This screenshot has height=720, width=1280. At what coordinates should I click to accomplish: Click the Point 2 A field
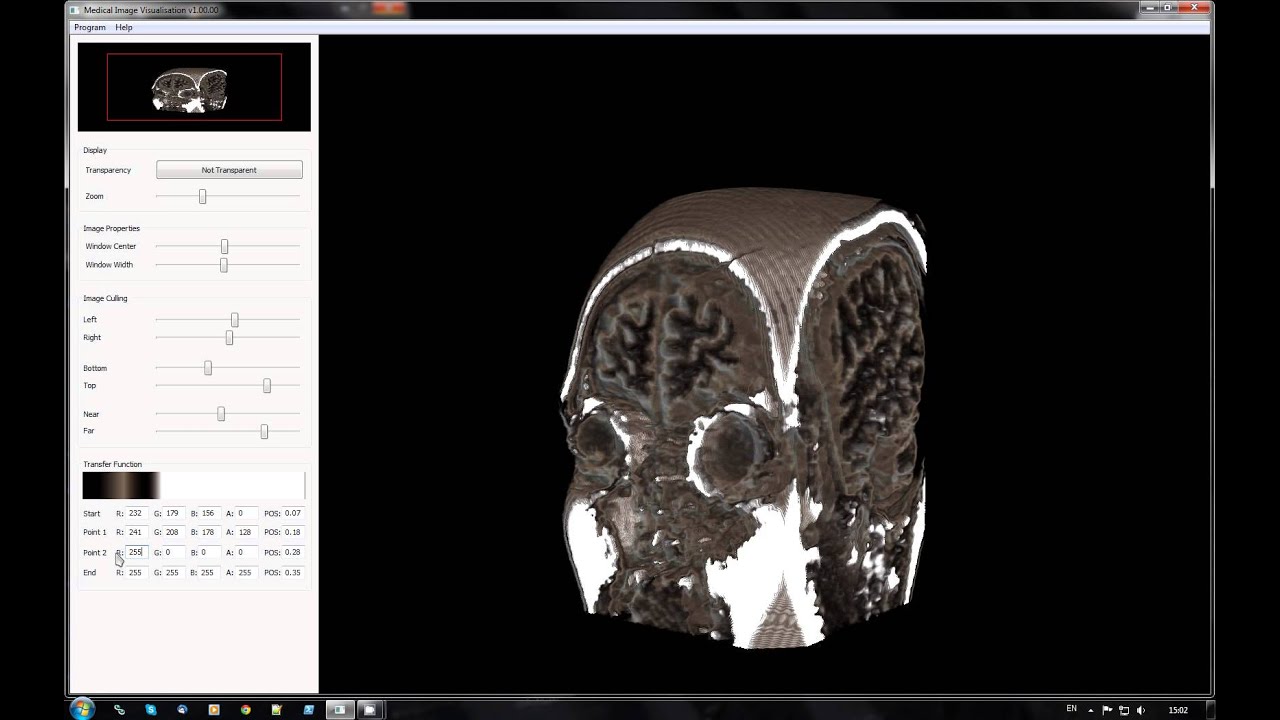coord(246,552)
